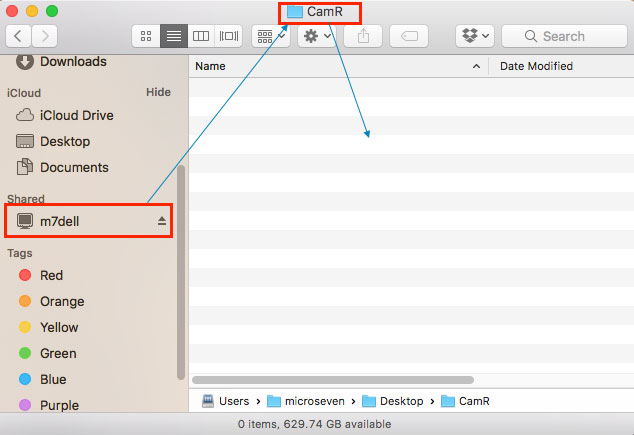The image size is (634, 435).
Task: Toggle the sort direction arrow in Name header
Action: click(x=477, y=66)
